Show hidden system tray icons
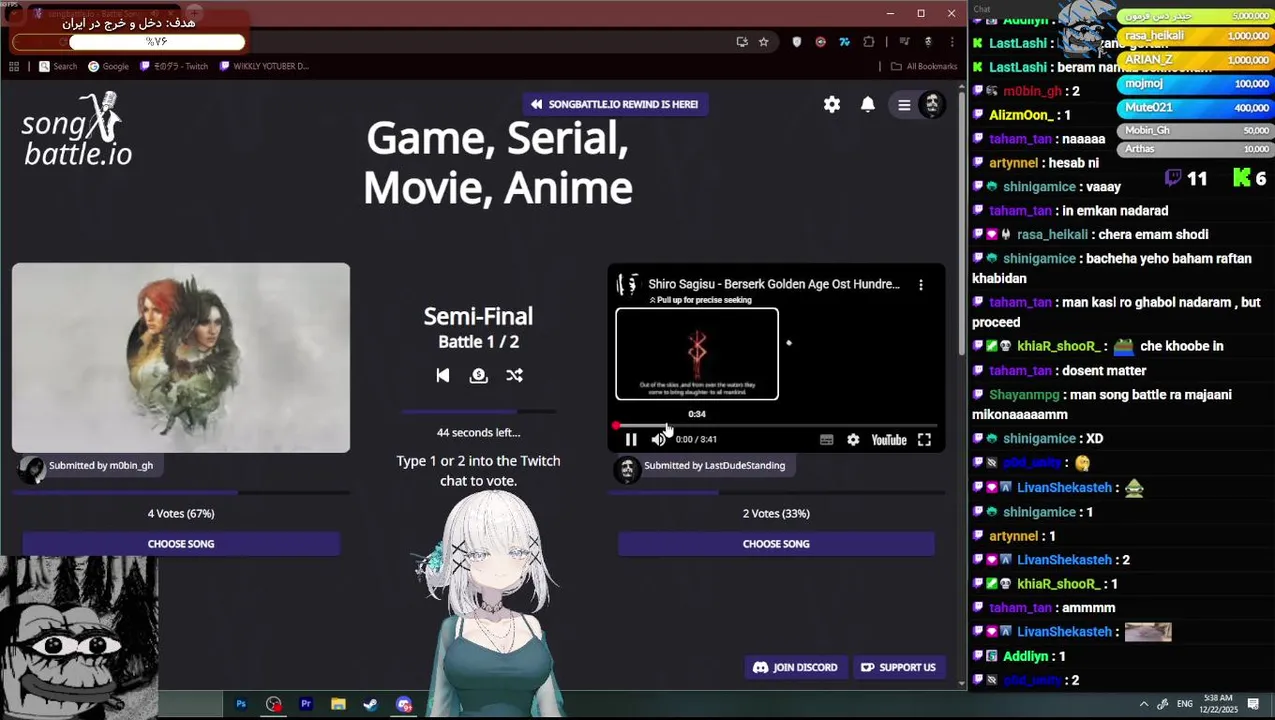The image size is (1275, 720). [1144, 704]
